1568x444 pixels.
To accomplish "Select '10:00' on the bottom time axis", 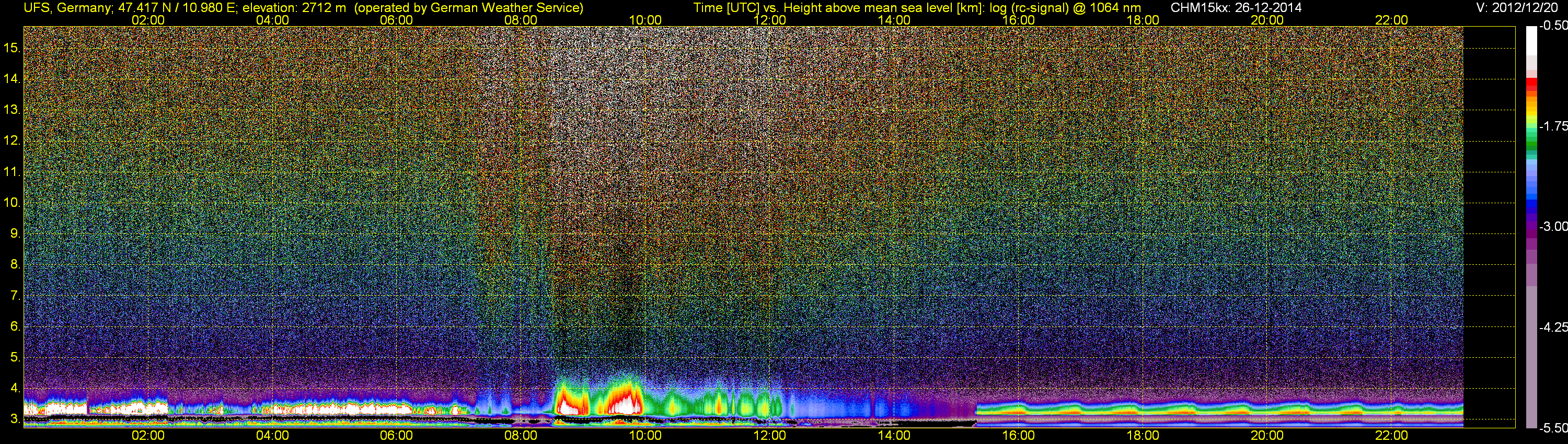I will tap(645, 436).
